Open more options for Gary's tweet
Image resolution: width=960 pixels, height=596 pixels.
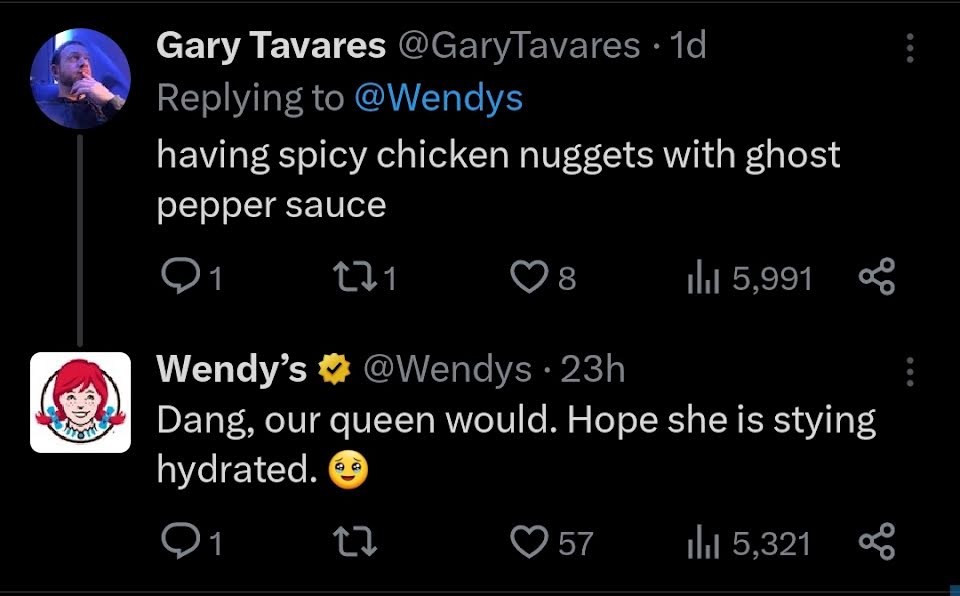[909, 47]
